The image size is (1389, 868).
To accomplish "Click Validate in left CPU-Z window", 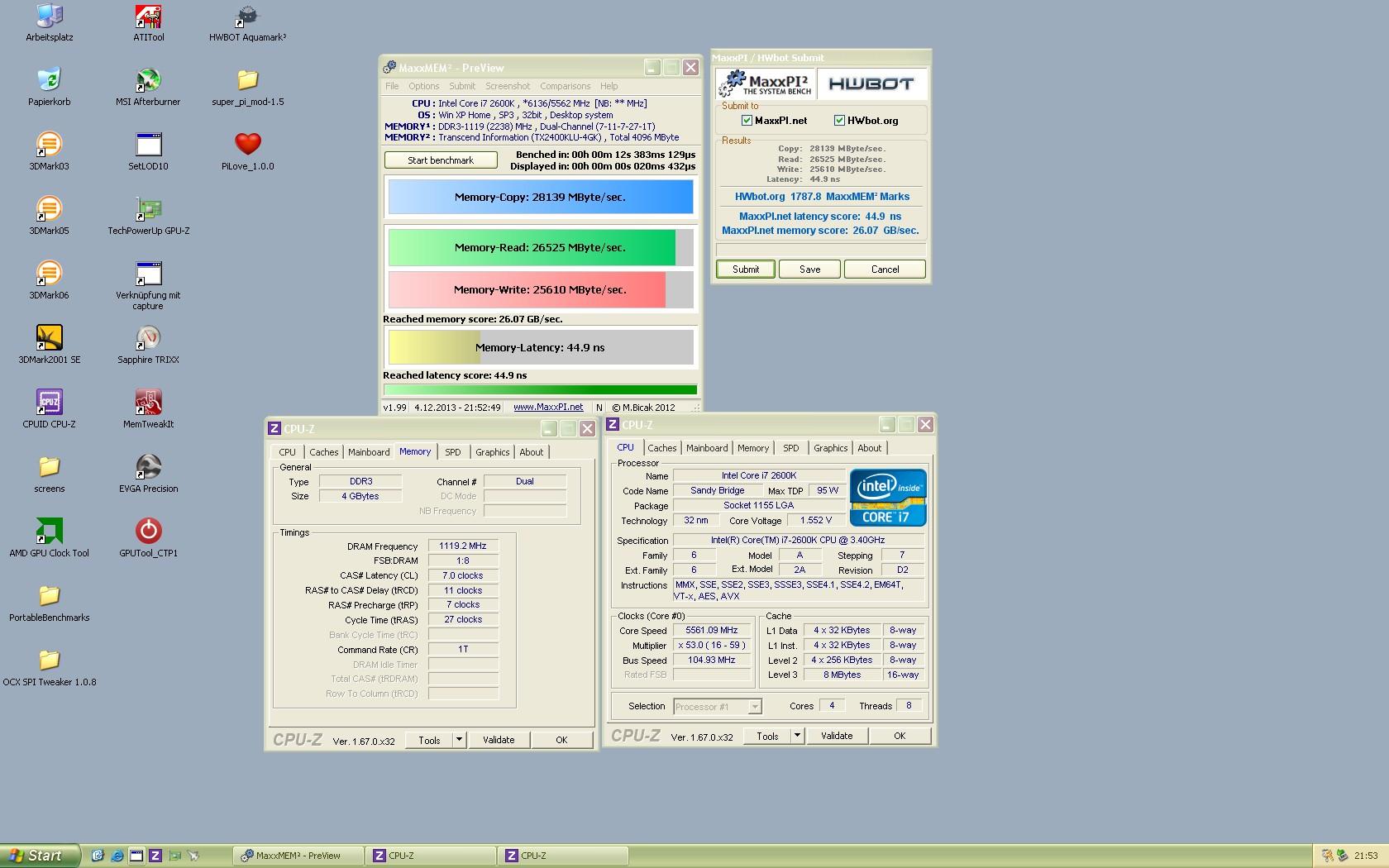I will pyautogui.click(x=499, y=740).
